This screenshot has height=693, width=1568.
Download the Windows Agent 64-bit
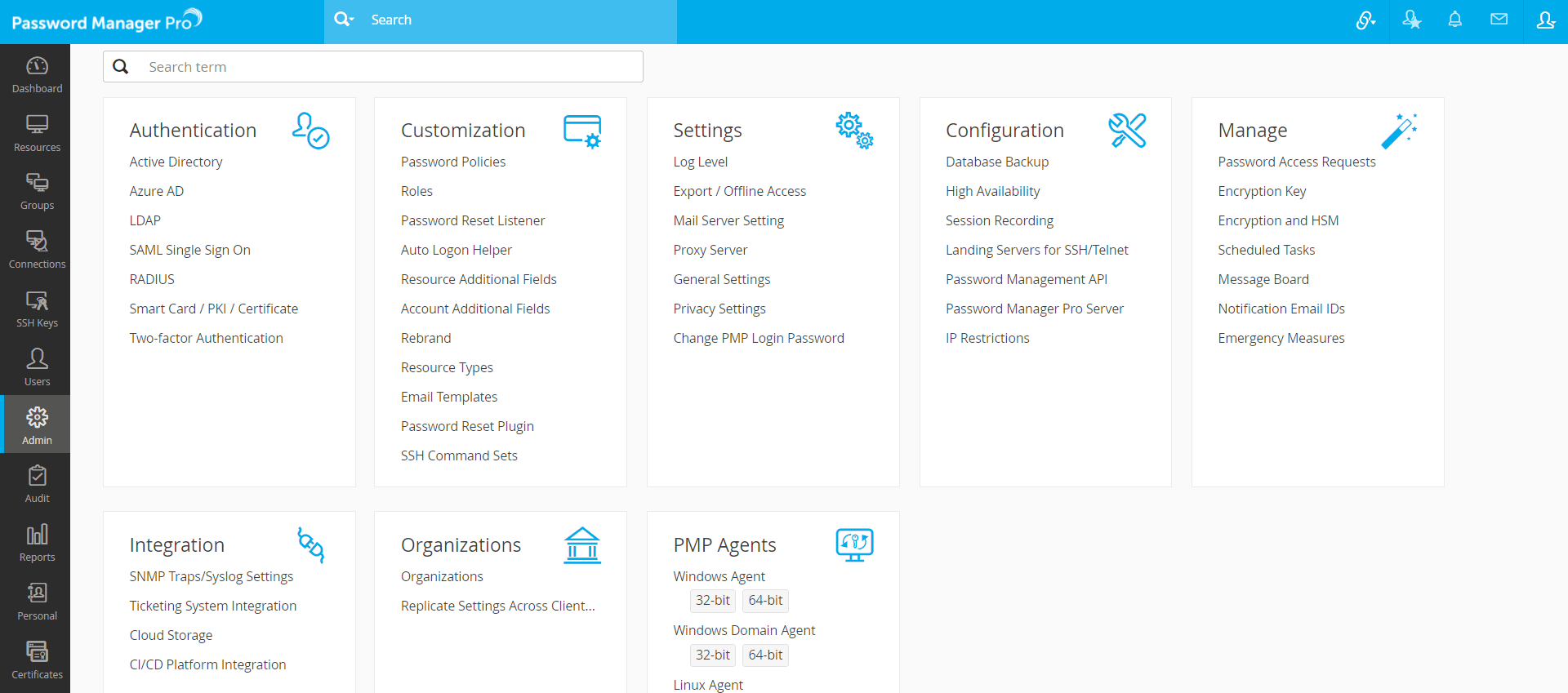tap(765, 601)
